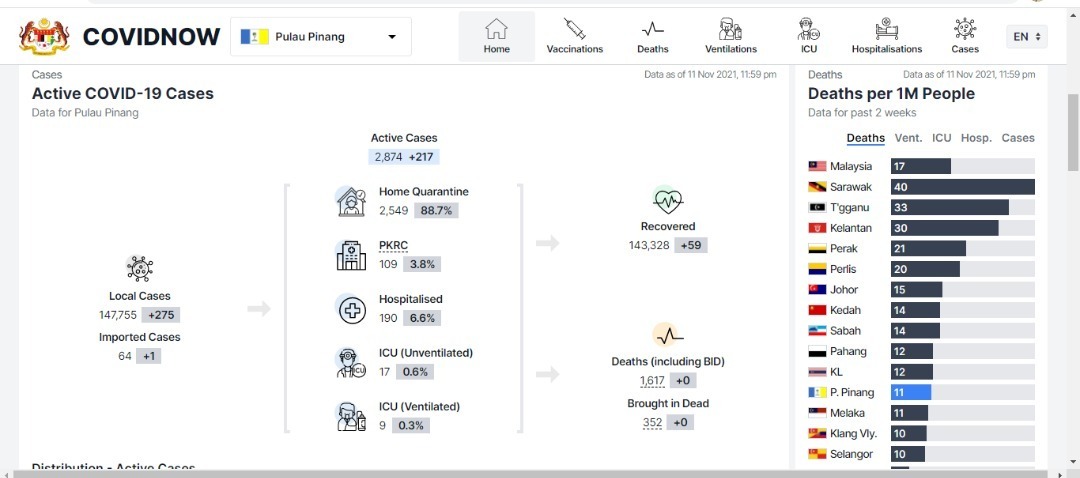Click the Local Cases +275 badge

point(160,315)
